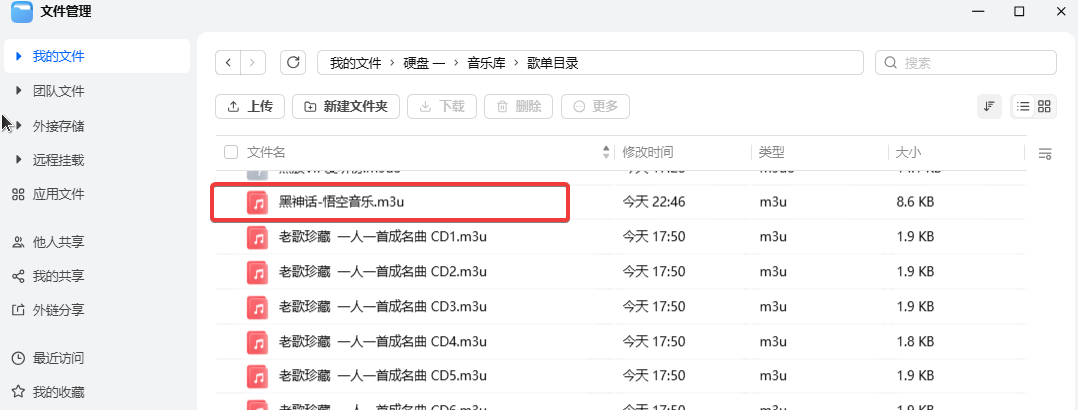Open the sort order button

[x=989, y=106]
